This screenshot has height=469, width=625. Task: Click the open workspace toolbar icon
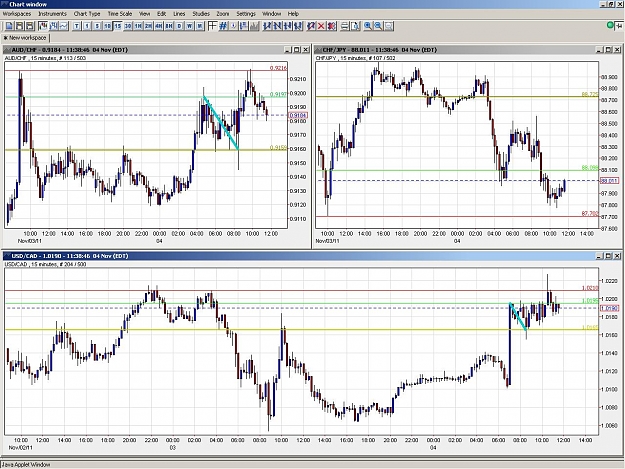19,26
